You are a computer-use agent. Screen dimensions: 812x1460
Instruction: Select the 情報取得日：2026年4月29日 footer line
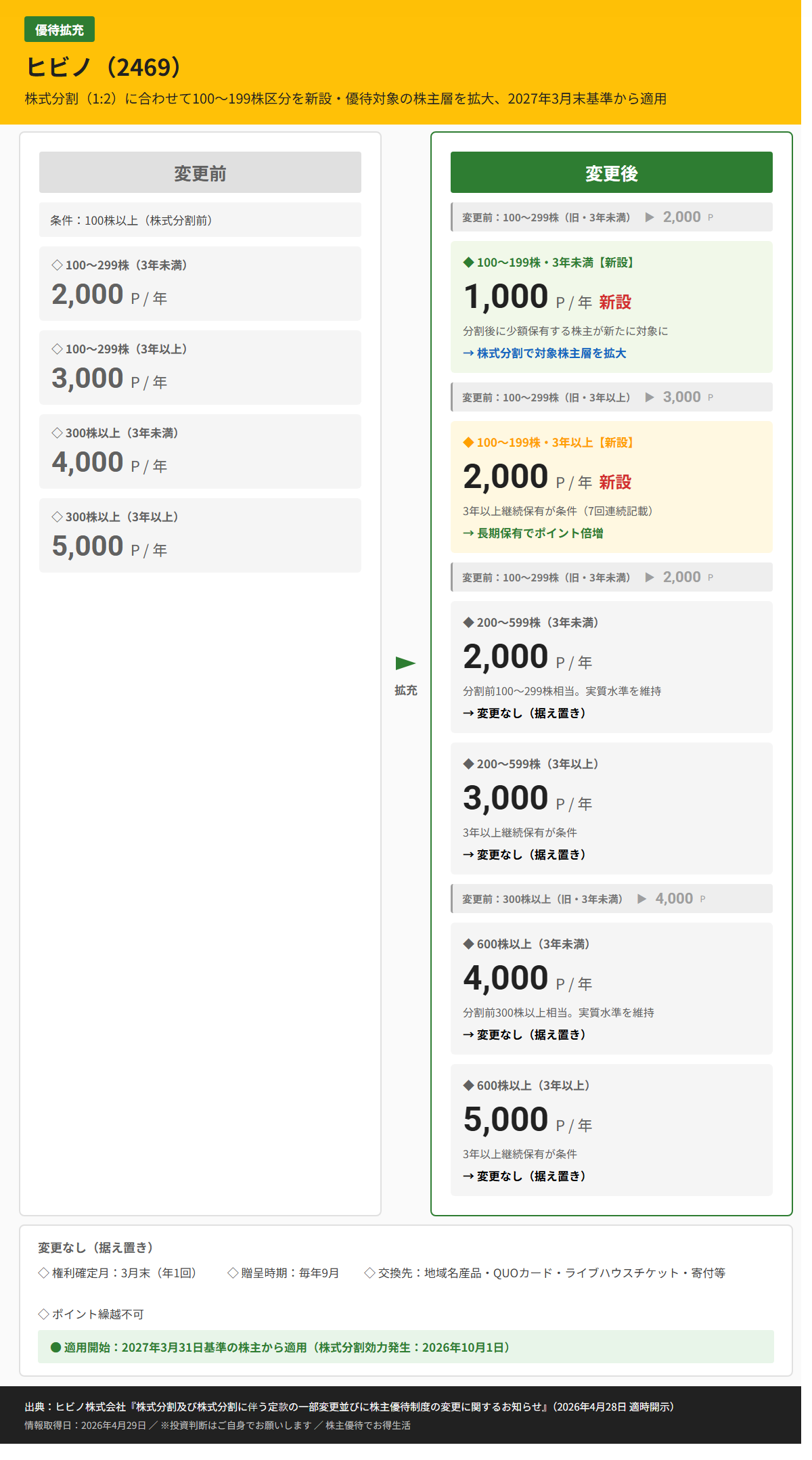(217, 1425)
